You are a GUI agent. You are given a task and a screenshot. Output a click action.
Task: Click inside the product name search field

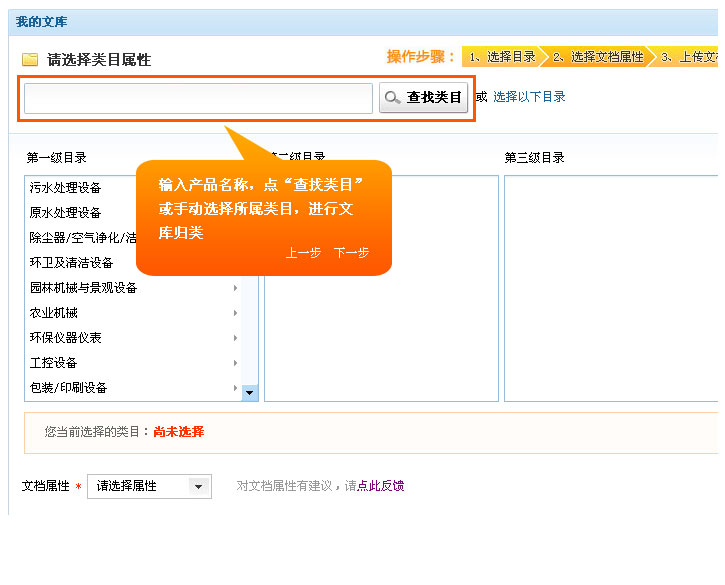[x=198, y=98]
